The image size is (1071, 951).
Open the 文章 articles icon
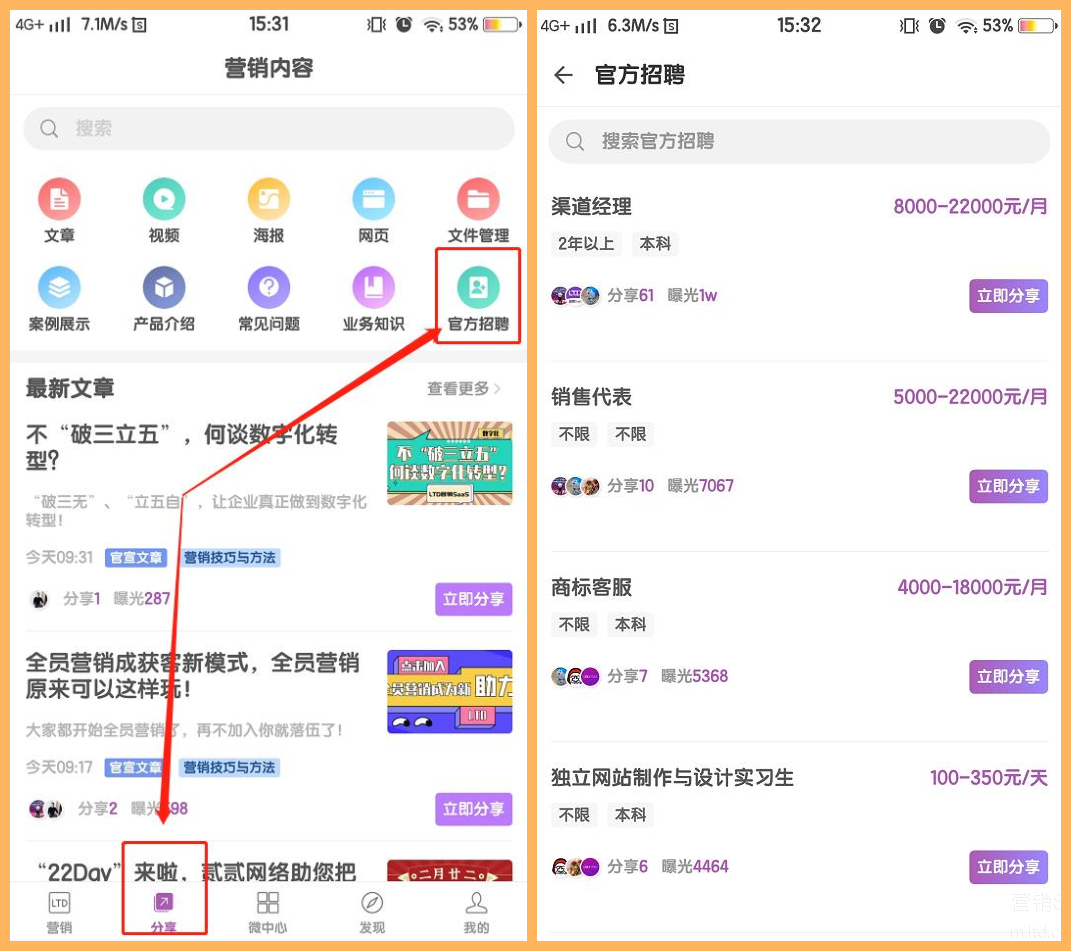(x=59, y=201)
